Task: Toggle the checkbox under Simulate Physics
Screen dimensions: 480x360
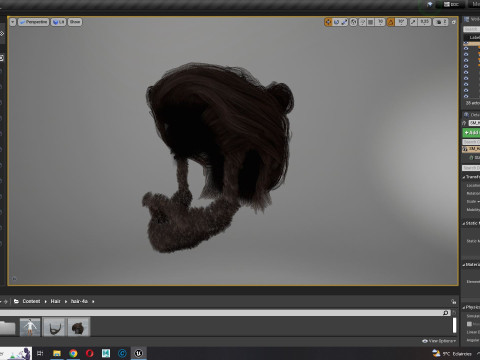Action: (469, 324)
